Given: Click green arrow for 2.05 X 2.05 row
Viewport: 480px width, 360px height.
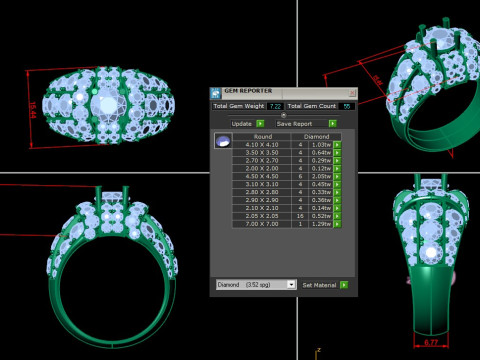Looking at the screenshot, I should click(337, 216).
